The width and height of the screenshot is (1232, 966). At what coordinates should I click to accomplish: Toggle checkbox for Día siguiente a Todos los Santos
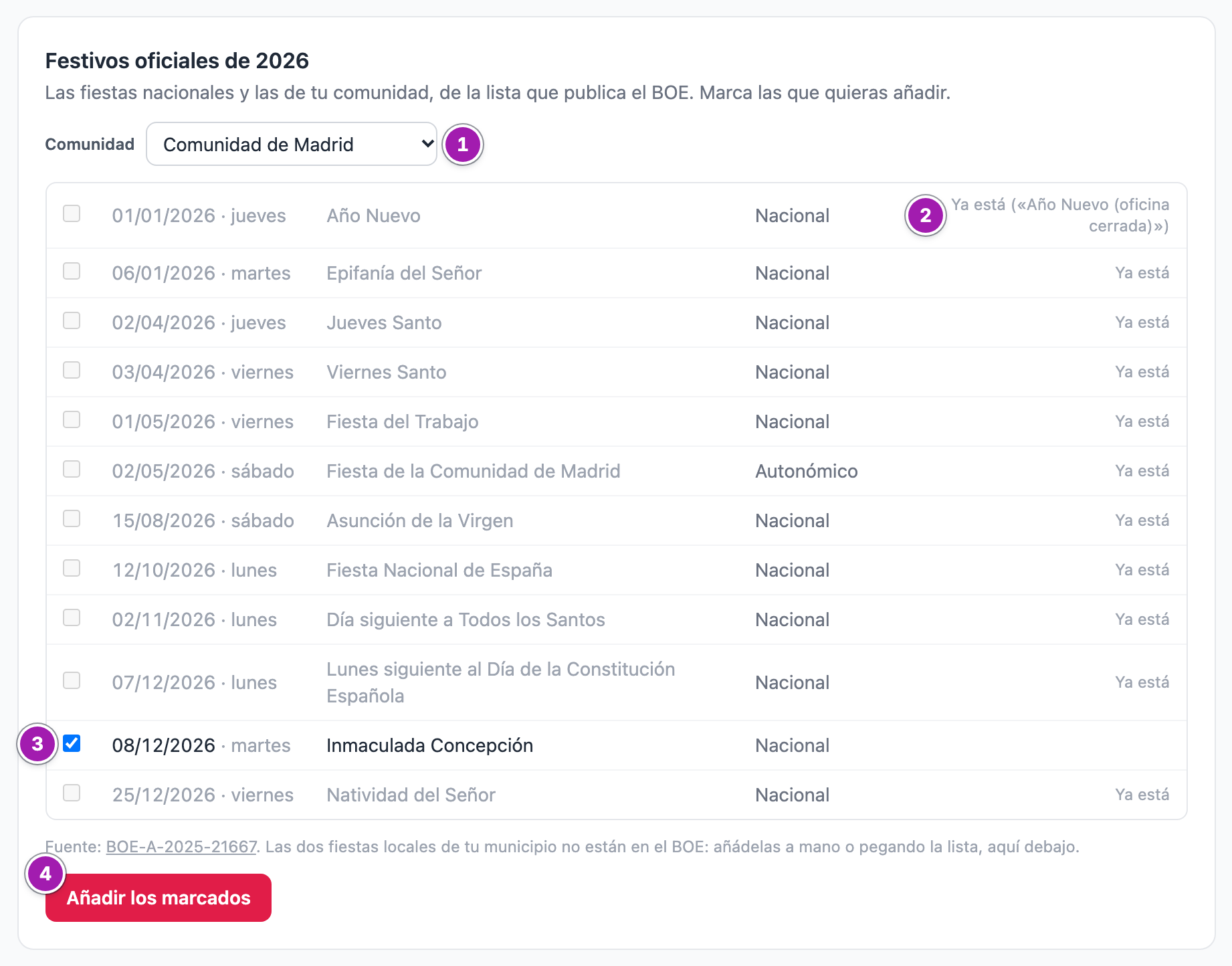72,617
